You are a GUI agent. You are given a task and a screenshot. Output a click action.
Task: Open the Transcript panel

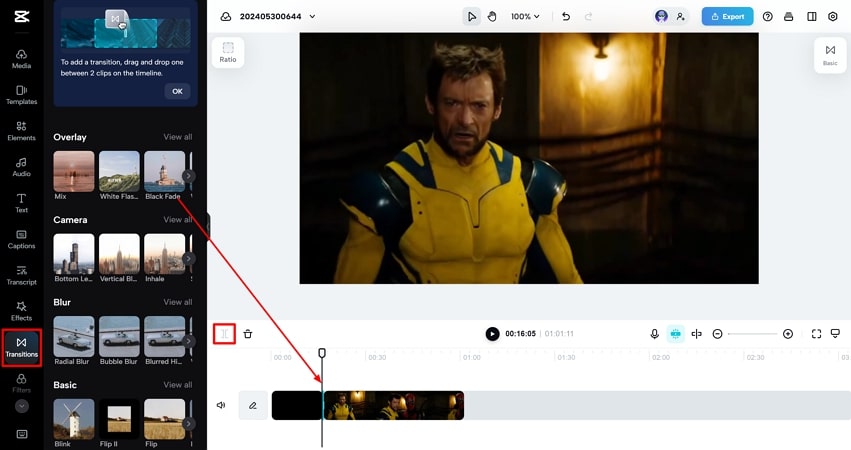click(21, 275)
